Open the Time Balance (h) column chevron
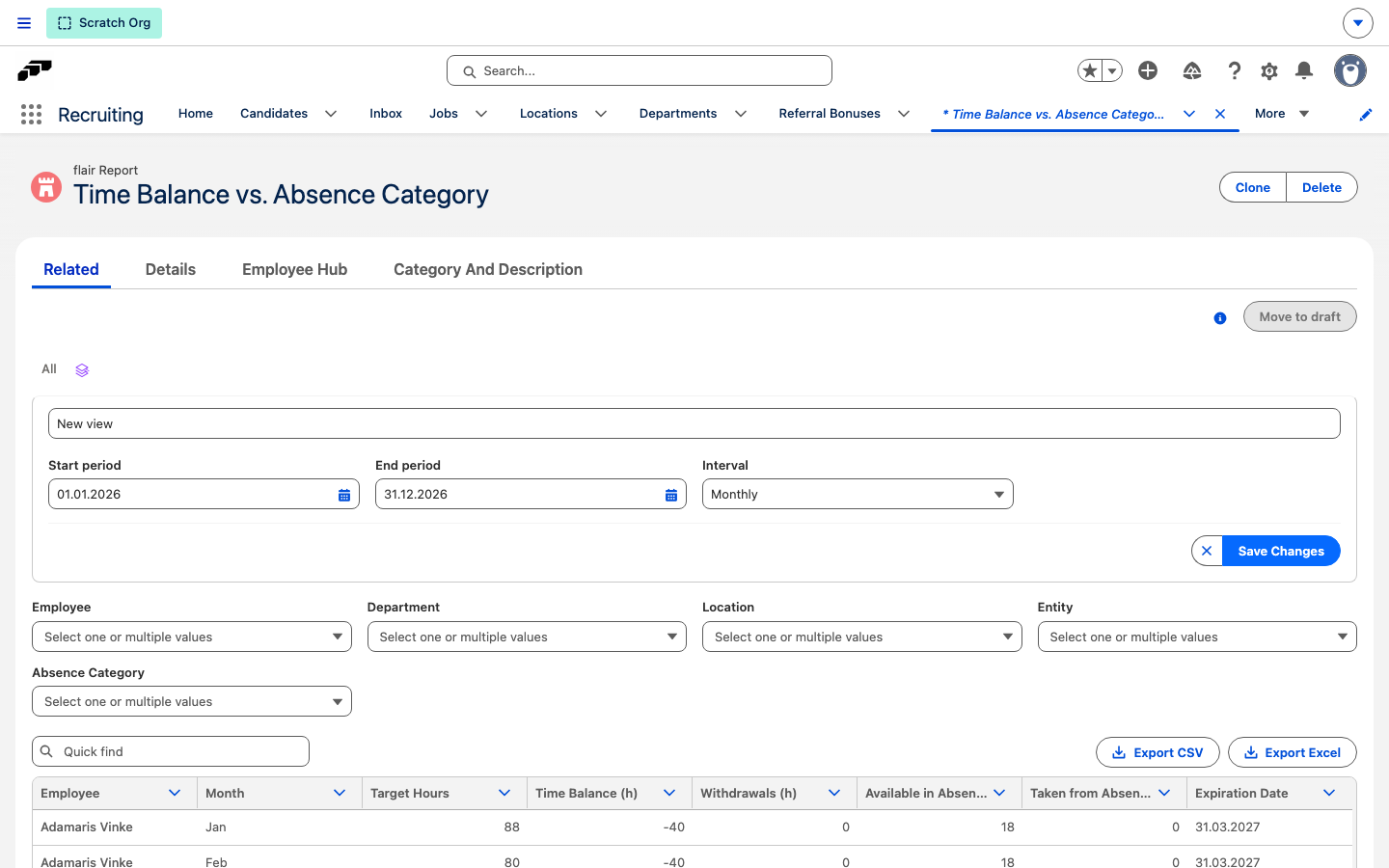Image resolution: width=1389 pixels, height=868 pixels. tap(669, 793)
